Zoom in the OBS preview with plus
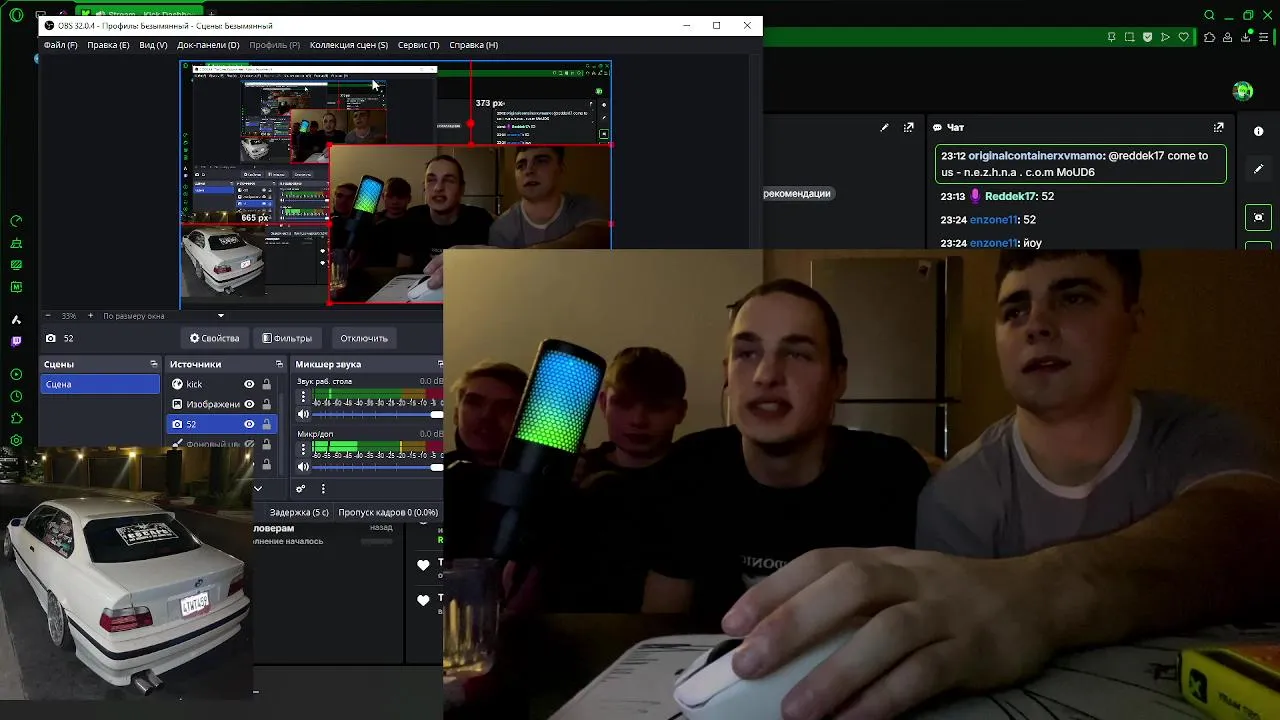Screen dimensions: 1280x720 (x=90, y=316)
